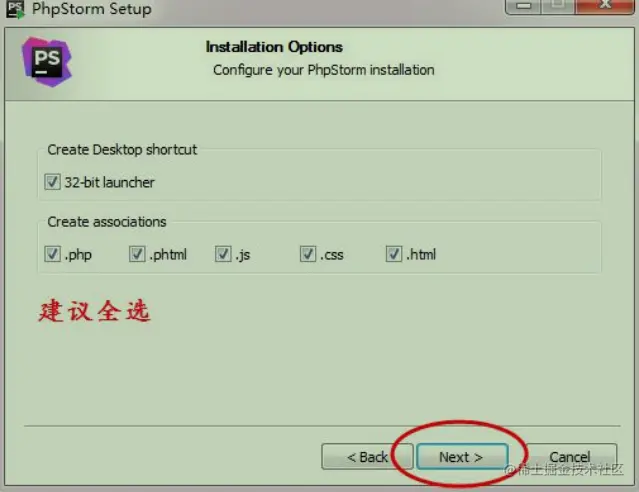Image resolution: width=639 pixels, height=492 pixels.
Task: Toggle the .html association checkbox
Action: pos(394,254)
